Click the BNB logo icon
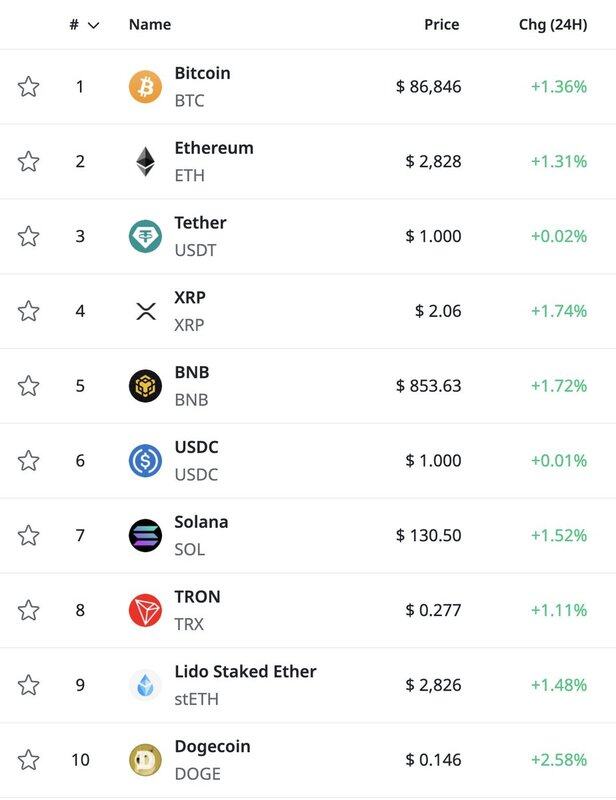 click(x=145, y=386)
